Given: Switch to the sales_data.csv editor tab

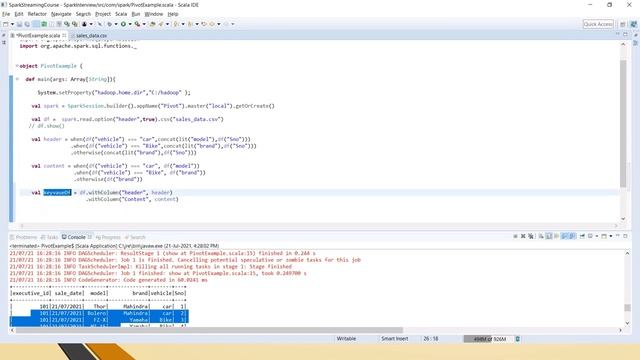Looking at the screenshot, I should [91, 36].
